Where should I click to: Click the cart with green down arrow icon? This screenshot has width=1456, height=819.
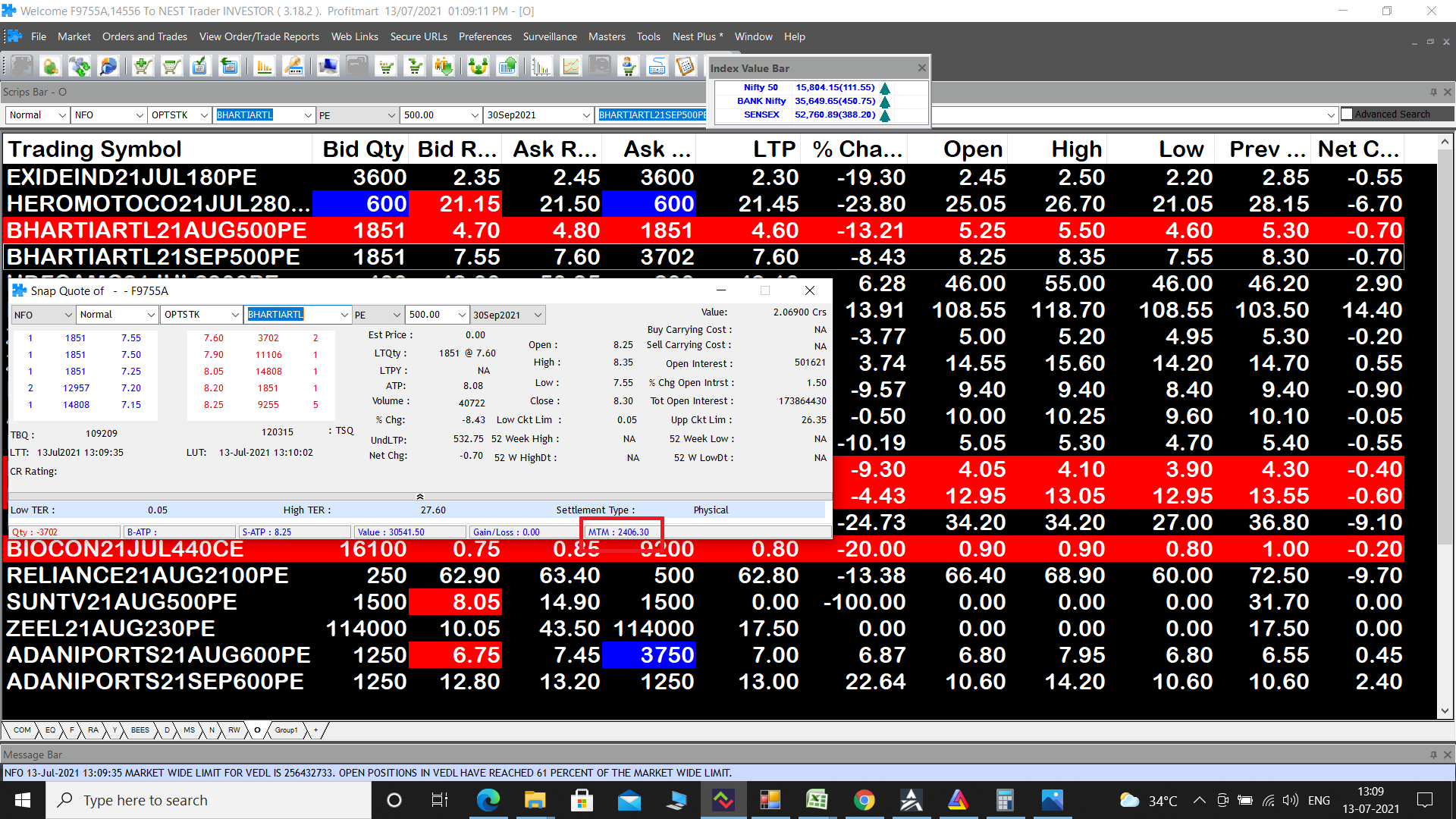click(415, 67)
